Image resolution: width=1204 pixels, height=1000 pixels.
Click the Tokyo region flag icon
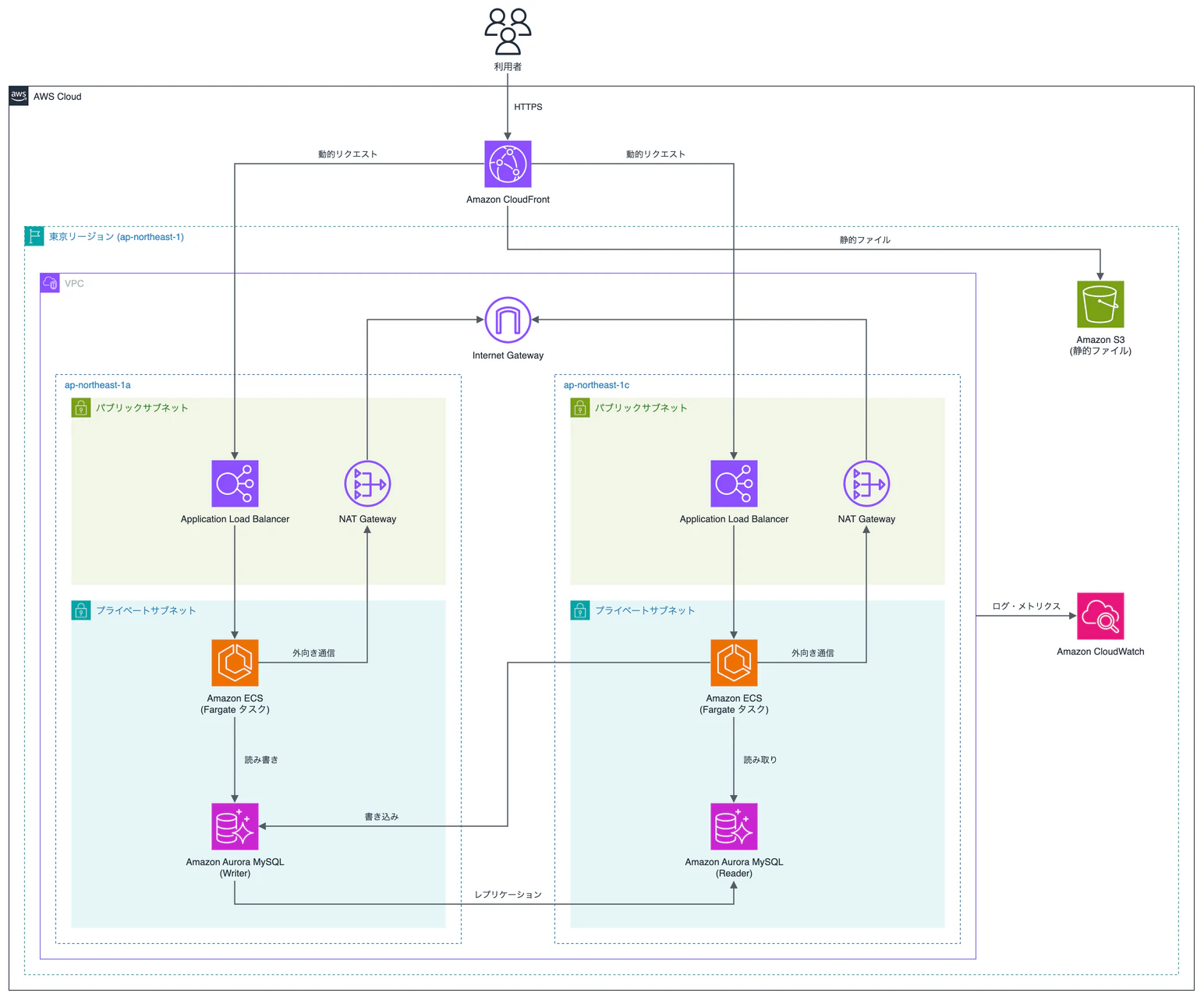pos(34,236)
